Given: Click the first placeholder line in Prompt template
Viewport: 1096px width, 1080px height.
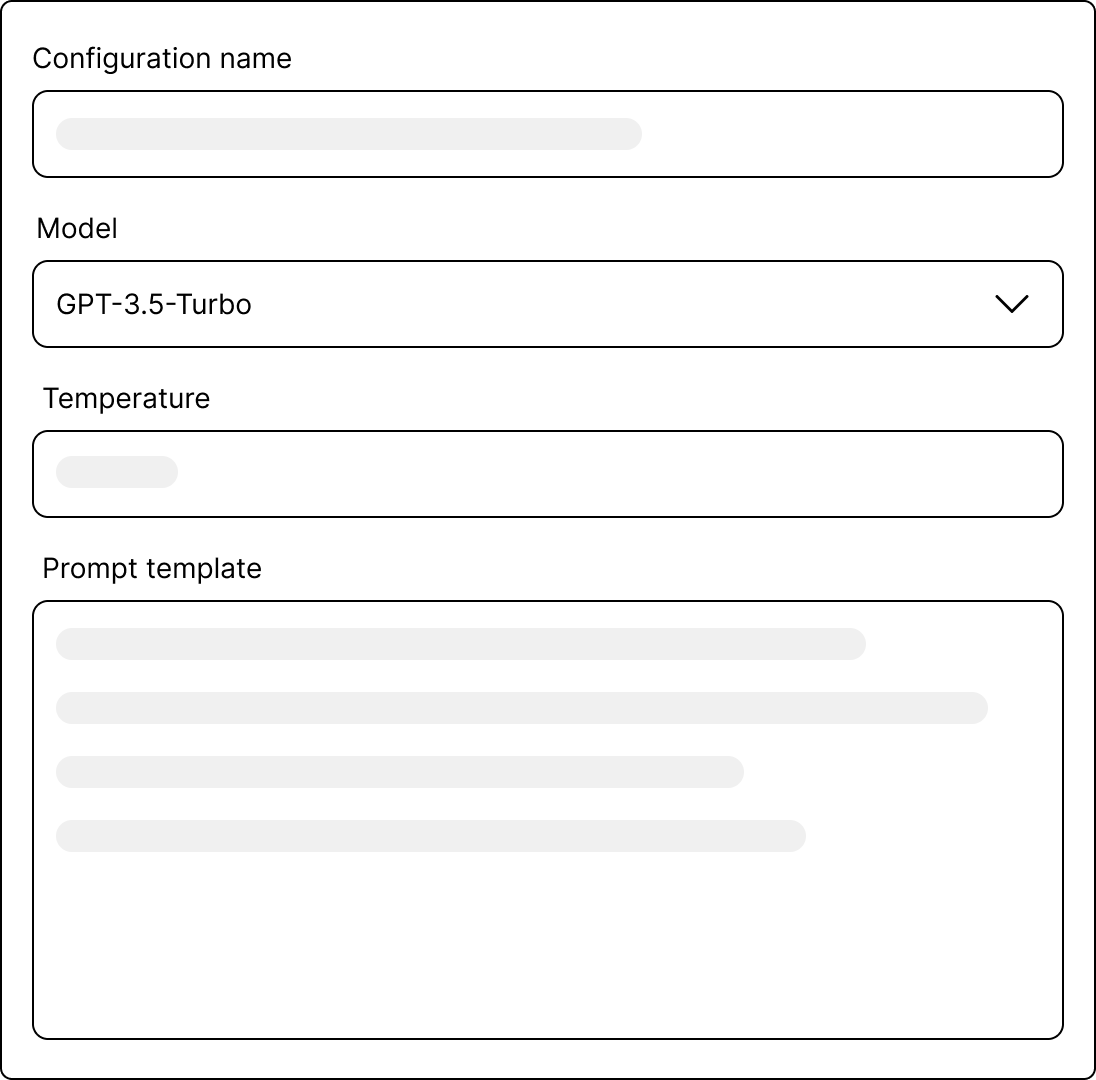Looking at the screenshot, I should pos(460,644).
